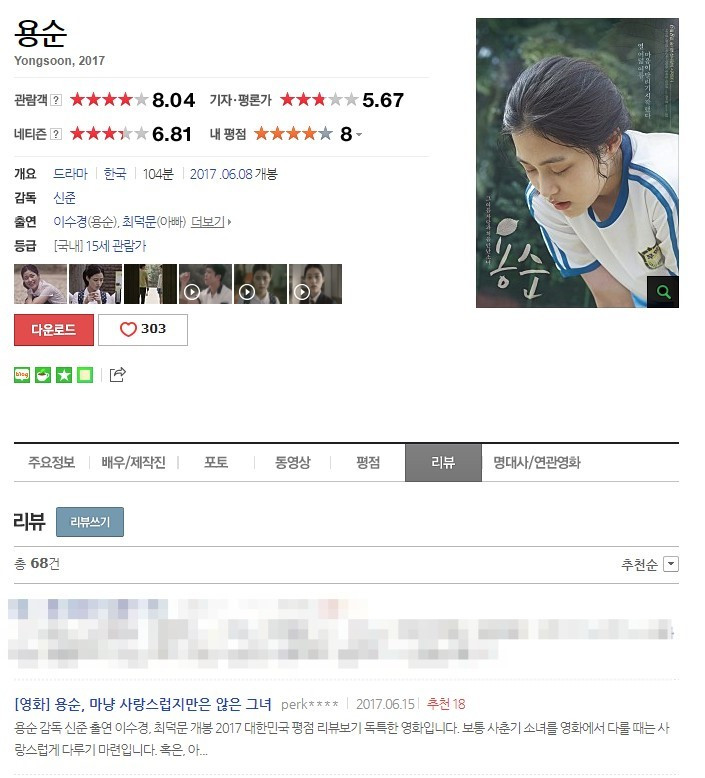
Task: Open first still photo thumbnail
Action: tap(40, 284)
